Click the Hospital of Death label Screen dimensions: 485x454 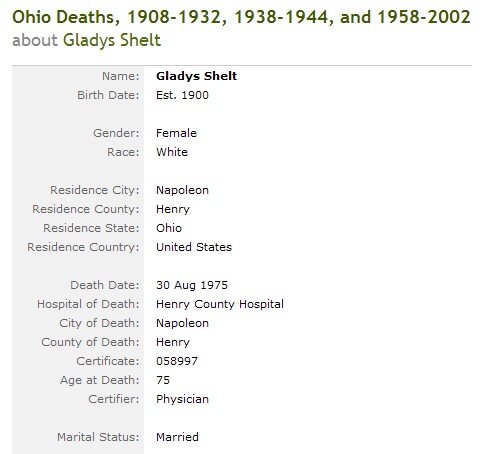pyautogui.click(x=88, y=304)
